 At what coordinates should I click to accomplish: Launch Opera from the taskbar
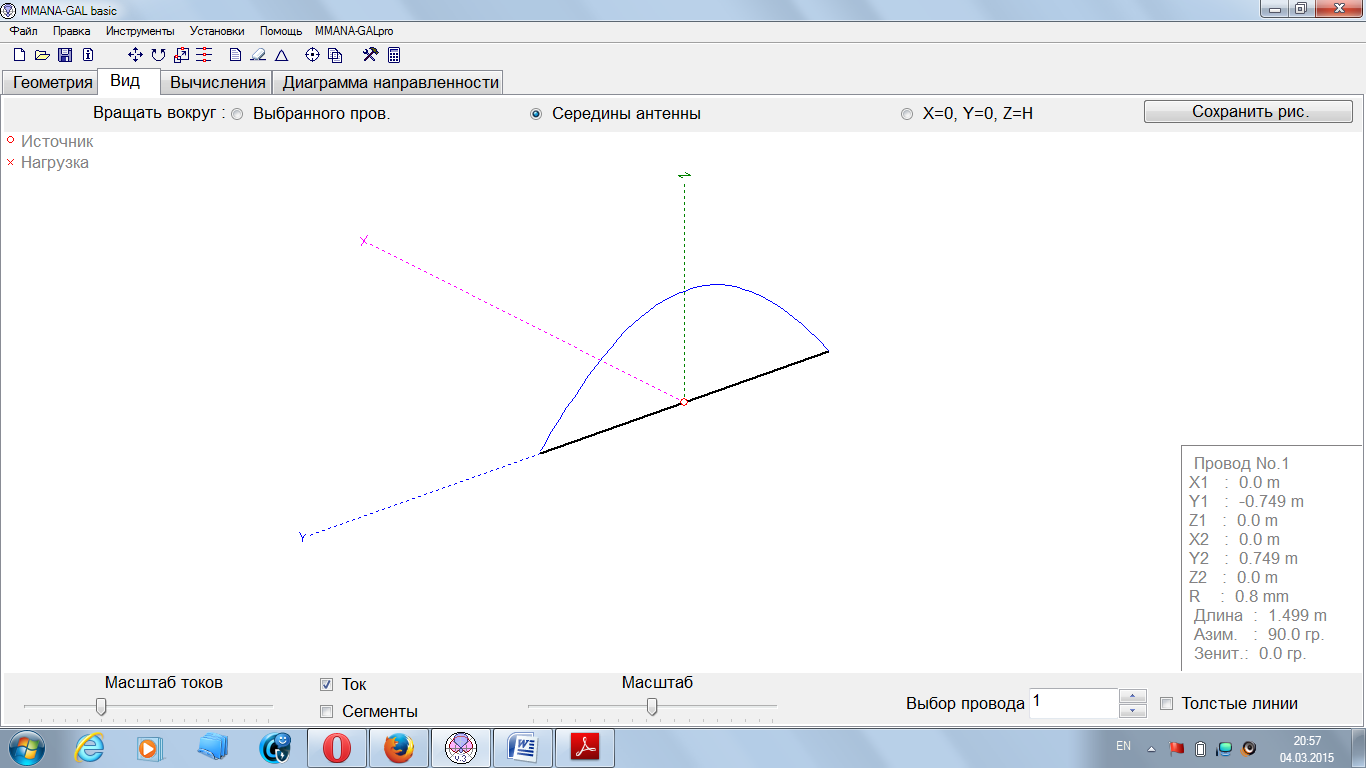337,747
